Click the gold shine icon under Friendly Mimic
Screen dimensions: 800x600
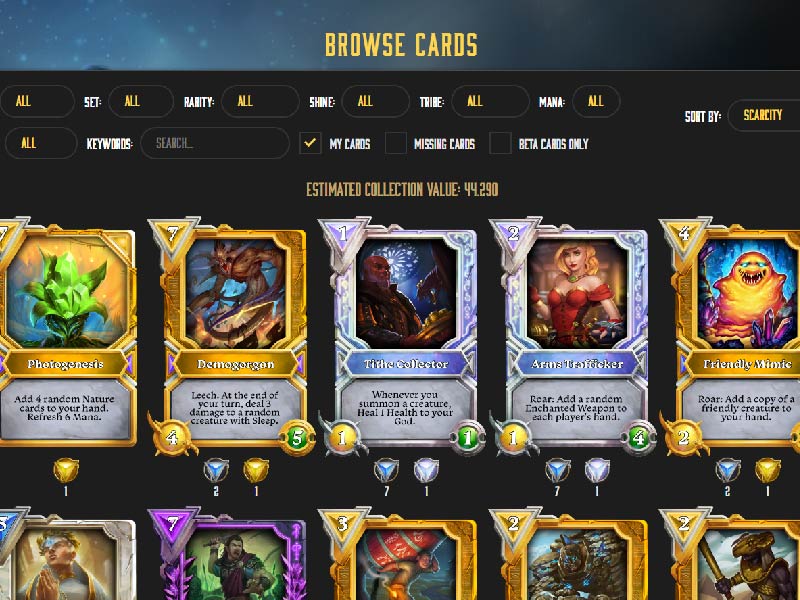[x=768, y=470]
